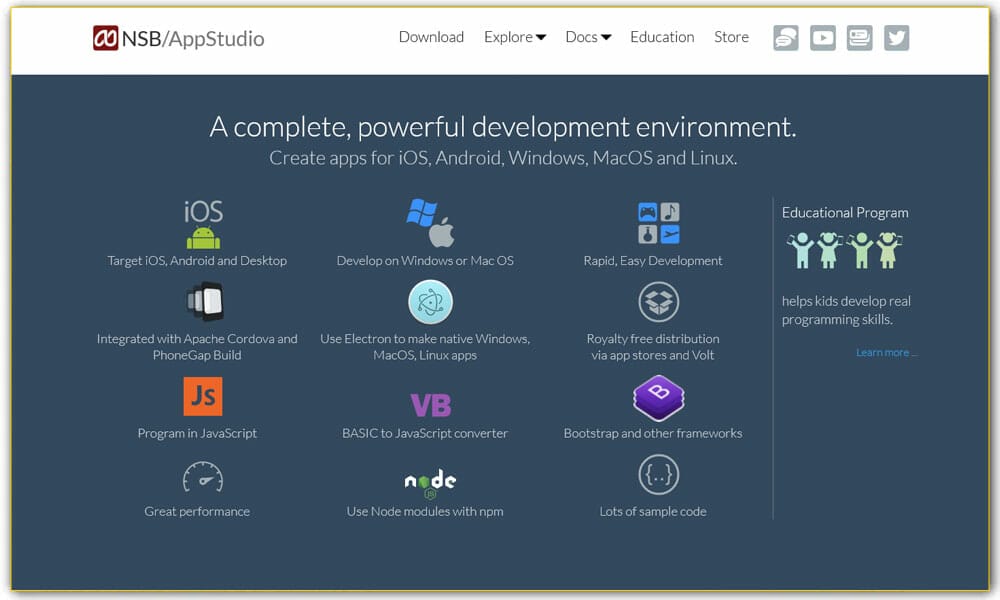The width and height of the screenshot is (1000, 600).
Task: Open the Explore dropdown menu
Action: (509, 37)
